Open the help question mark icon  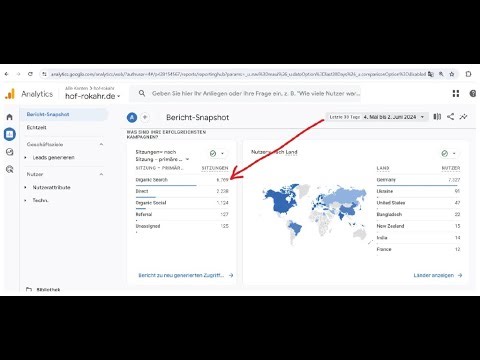473,94
